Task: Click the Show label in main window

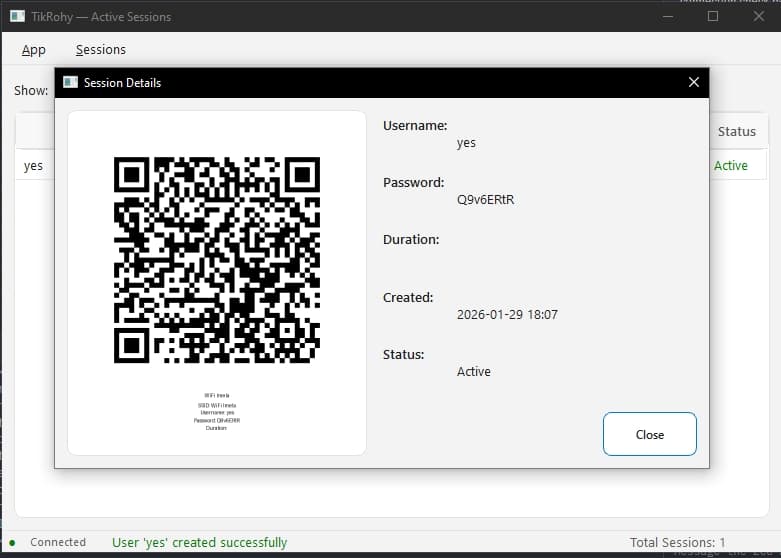Action: (31, 91)
